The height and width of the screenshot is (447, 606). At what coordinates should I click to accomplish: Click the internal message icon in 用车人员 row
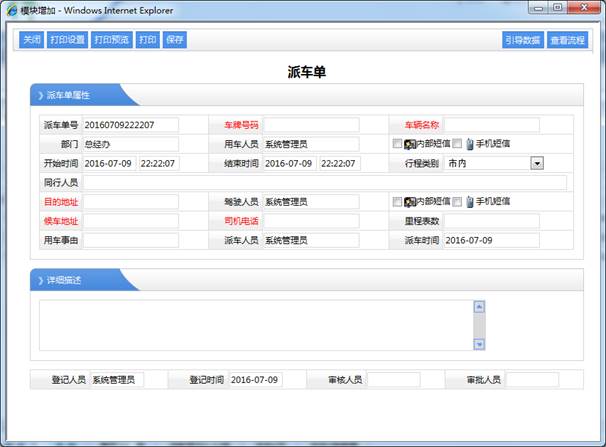coord(409,144)
